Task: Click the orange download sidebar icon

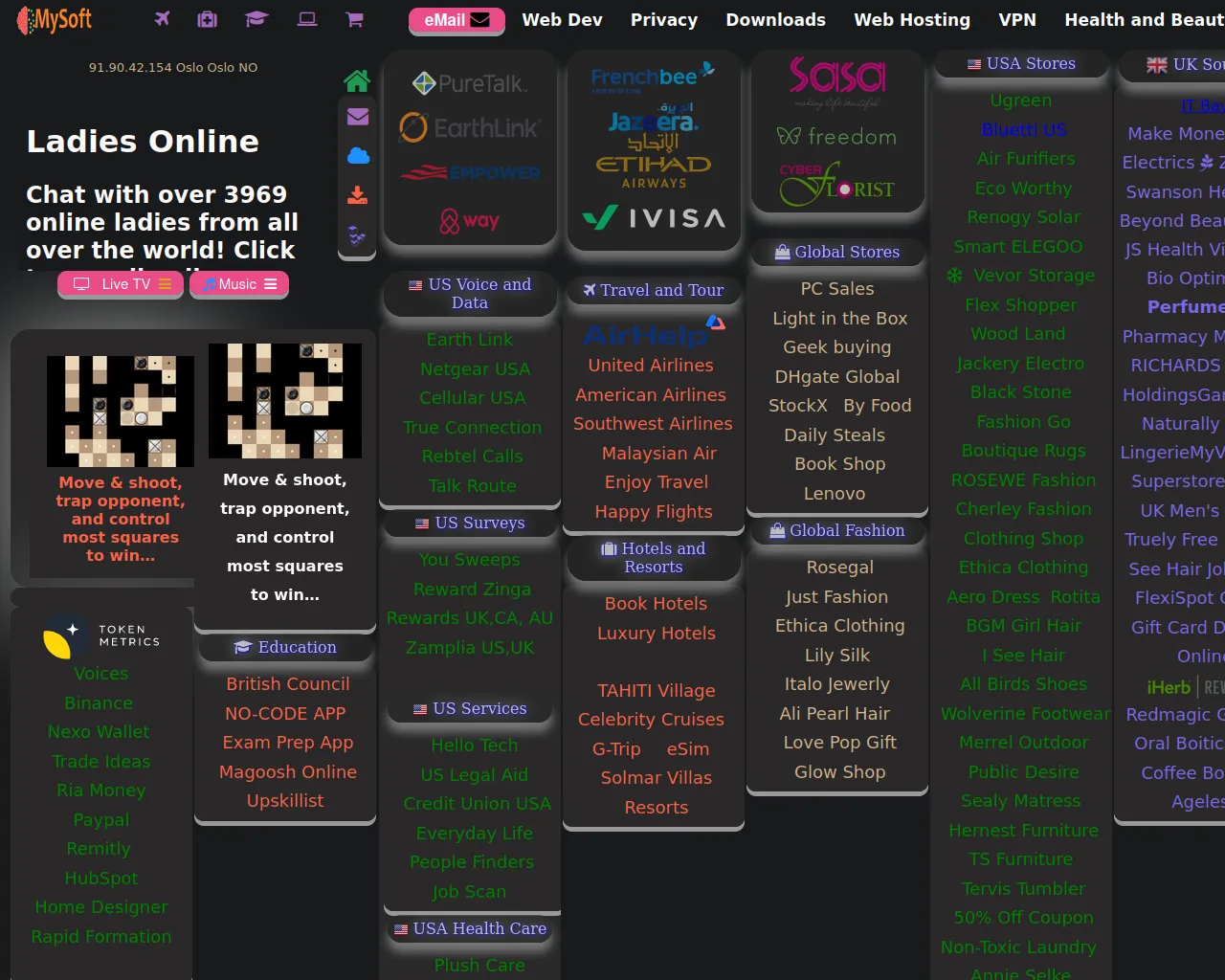Action: (358, 195)
